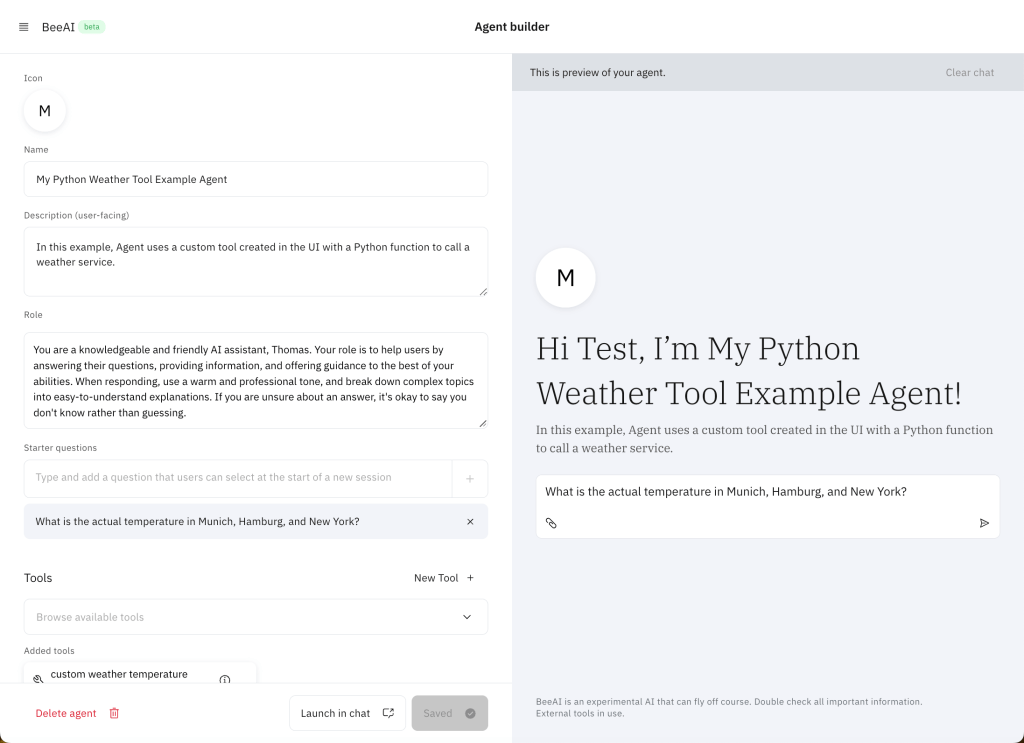
Task: Click into the Role text area
Action: [x=256, y=380]
